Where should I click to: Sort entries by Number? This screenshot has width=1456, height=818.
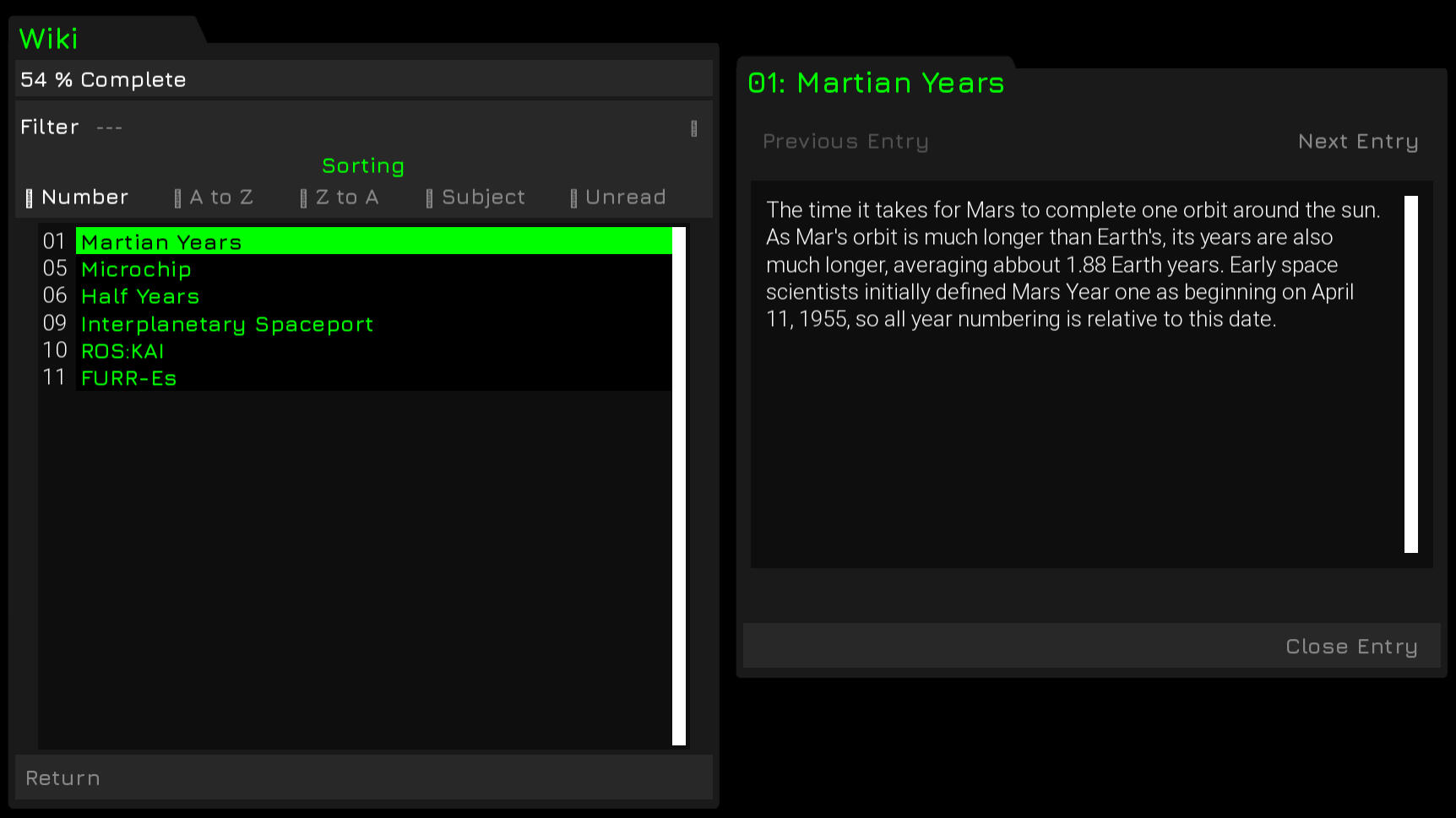coord(77,198)
